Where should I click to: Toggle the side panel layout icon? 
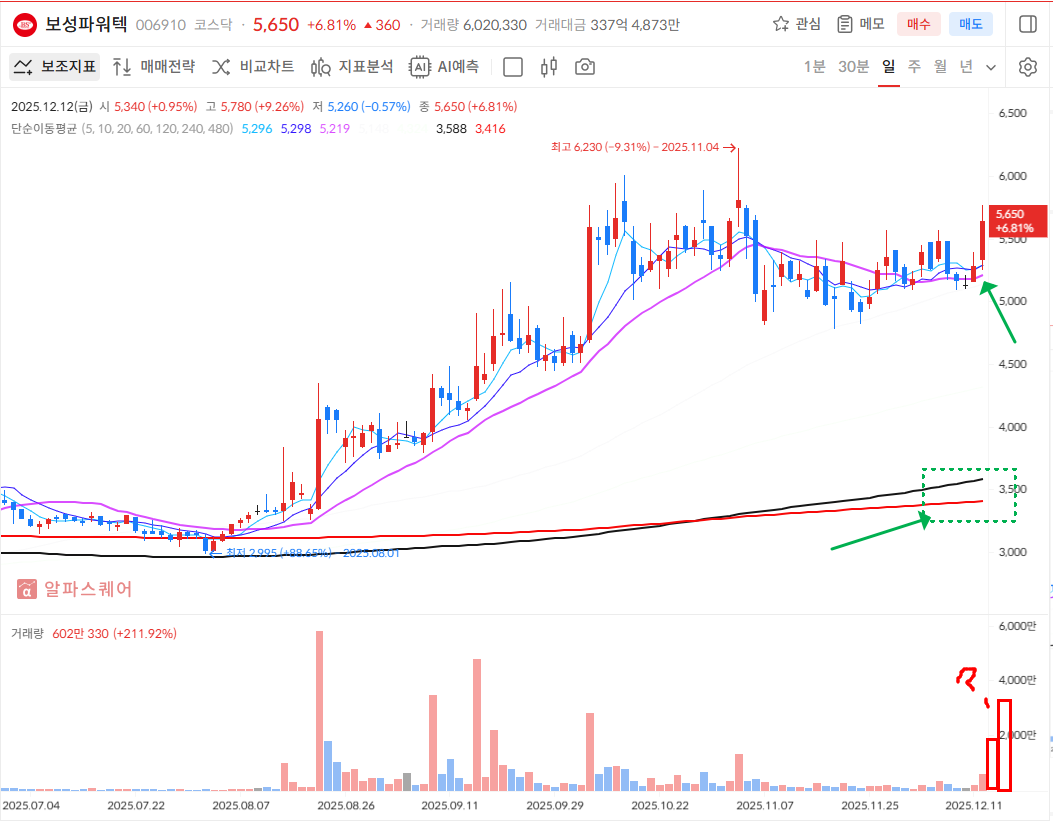1027,24
